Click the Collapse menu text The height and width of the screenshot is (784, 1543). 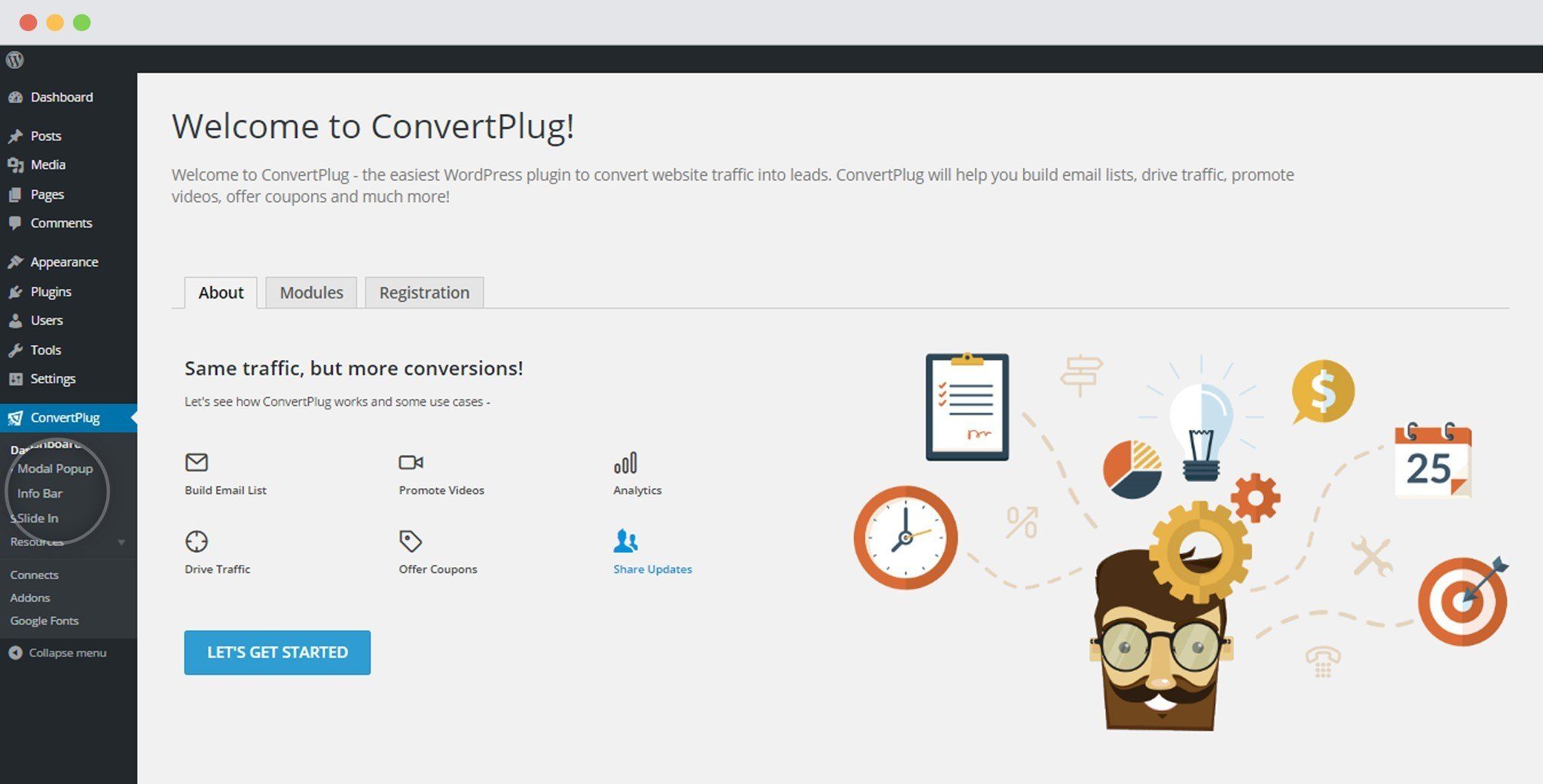tap(68, 653)
